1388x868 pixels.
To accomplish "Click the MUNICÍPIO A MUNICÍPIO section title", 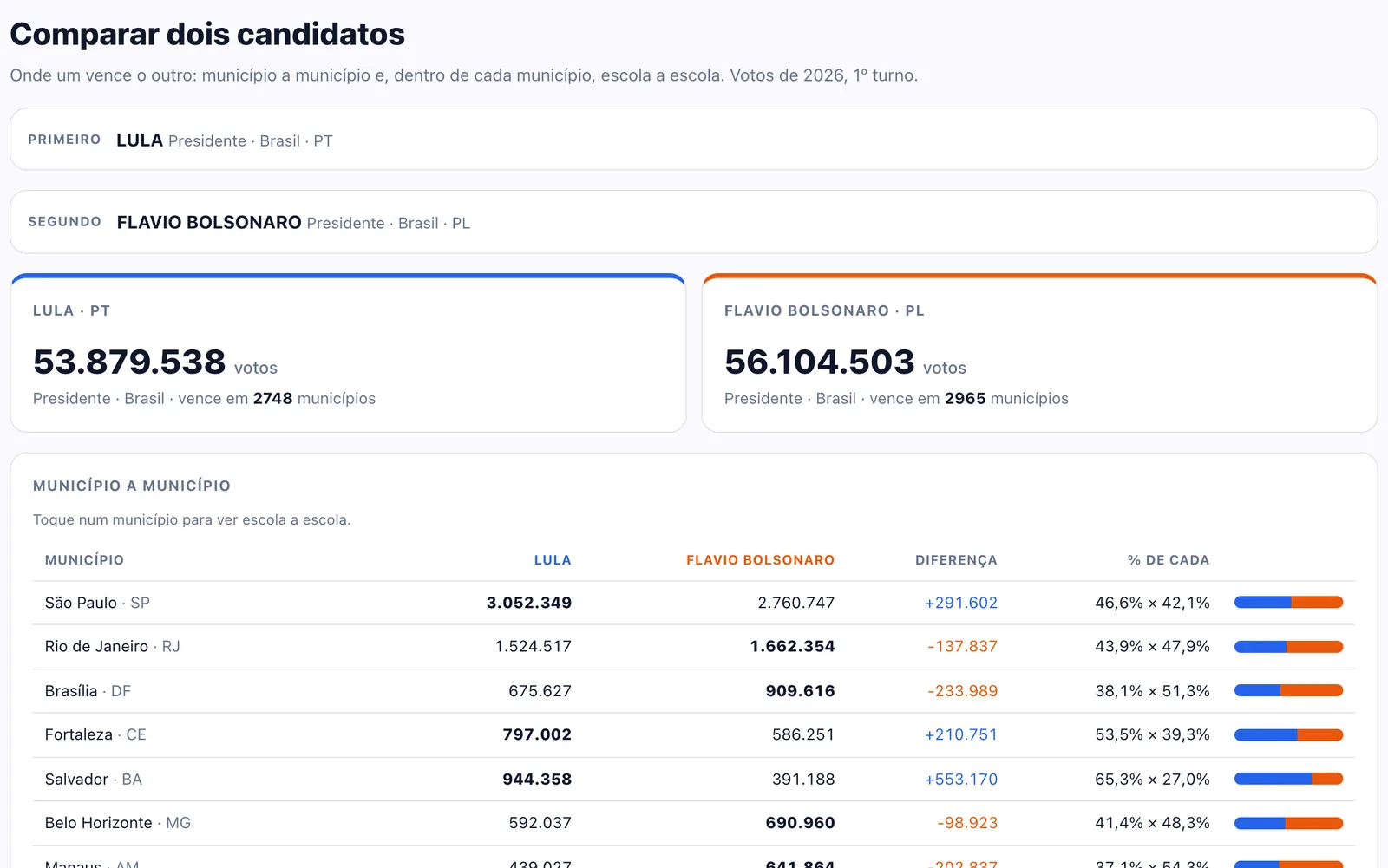I will tap(132, 486).
